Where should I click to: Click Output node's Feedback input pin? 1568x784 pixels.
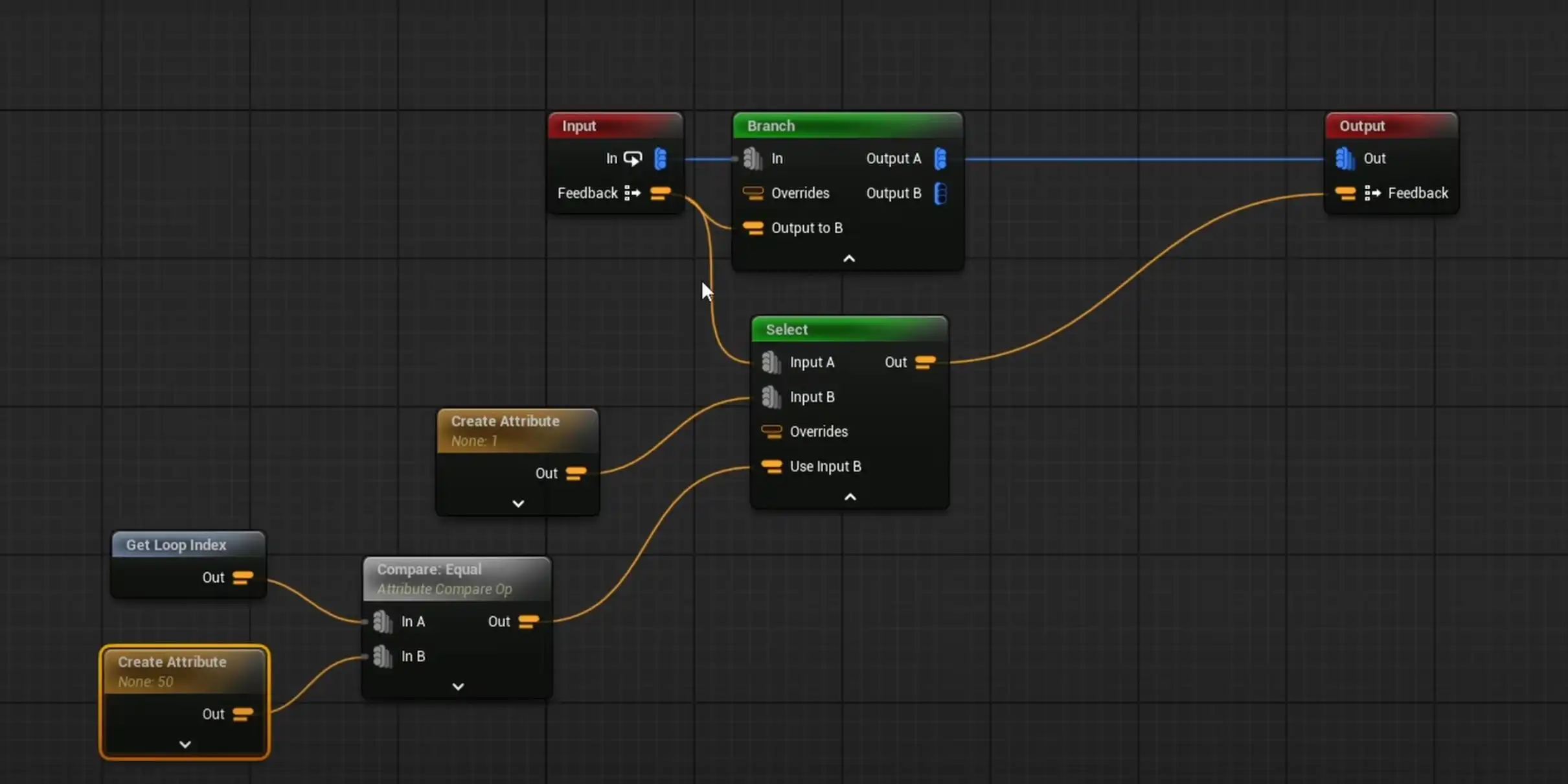1345,193
